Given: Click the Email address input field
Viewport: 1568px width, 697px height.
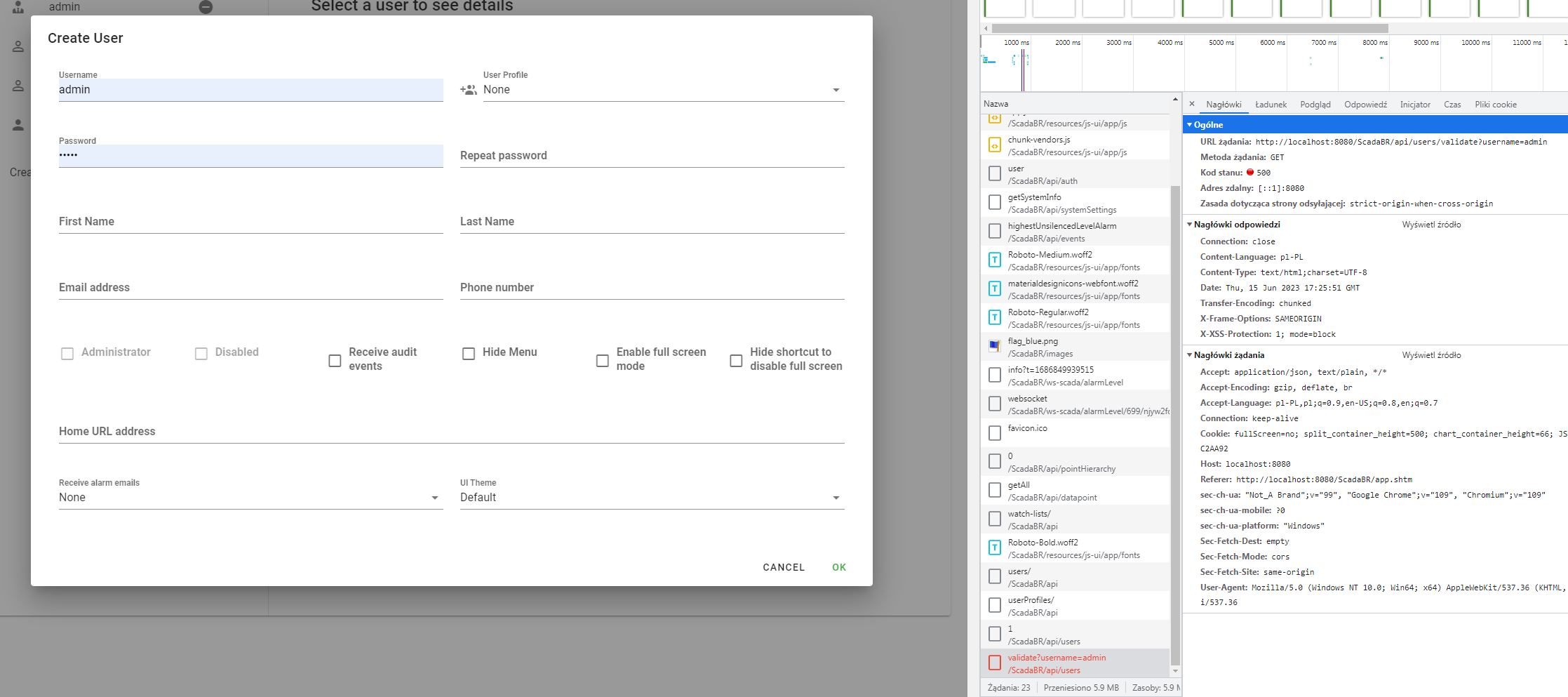Looking at the screenshot, I should (250, 287).
